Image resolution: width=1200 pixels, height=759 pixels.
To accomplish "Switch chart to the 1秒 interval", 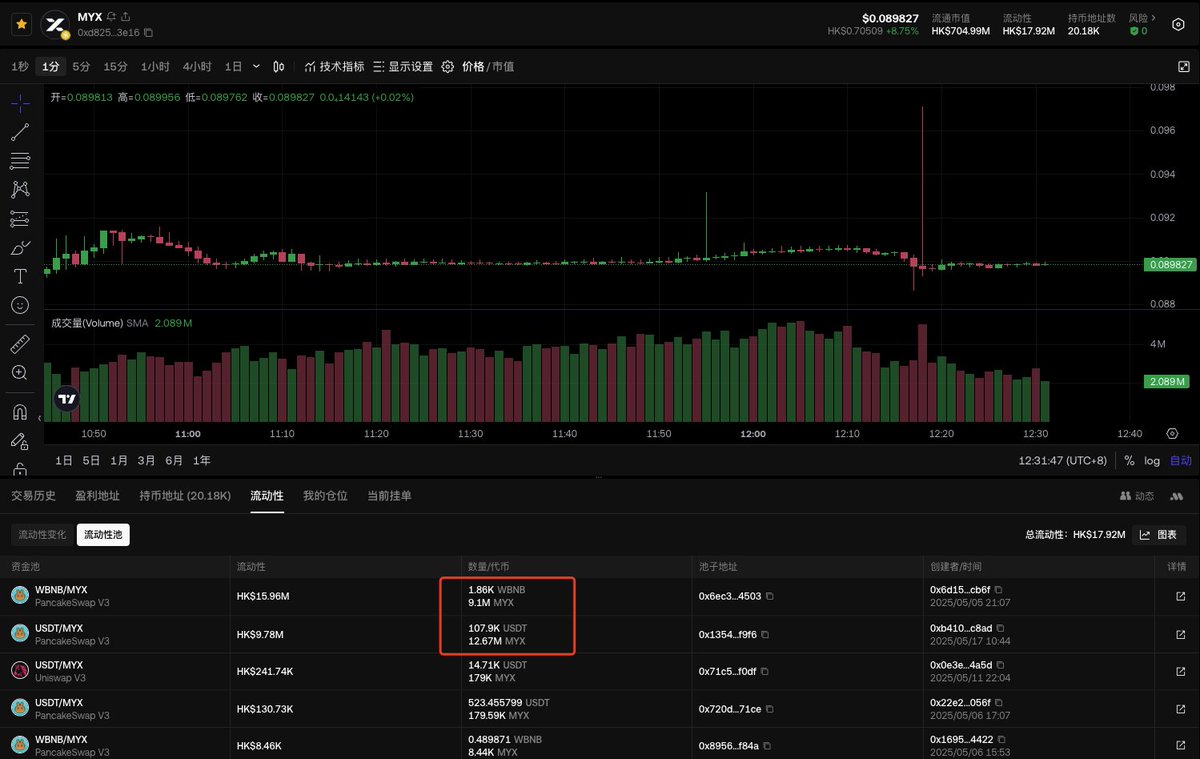I will click(20, 67).
